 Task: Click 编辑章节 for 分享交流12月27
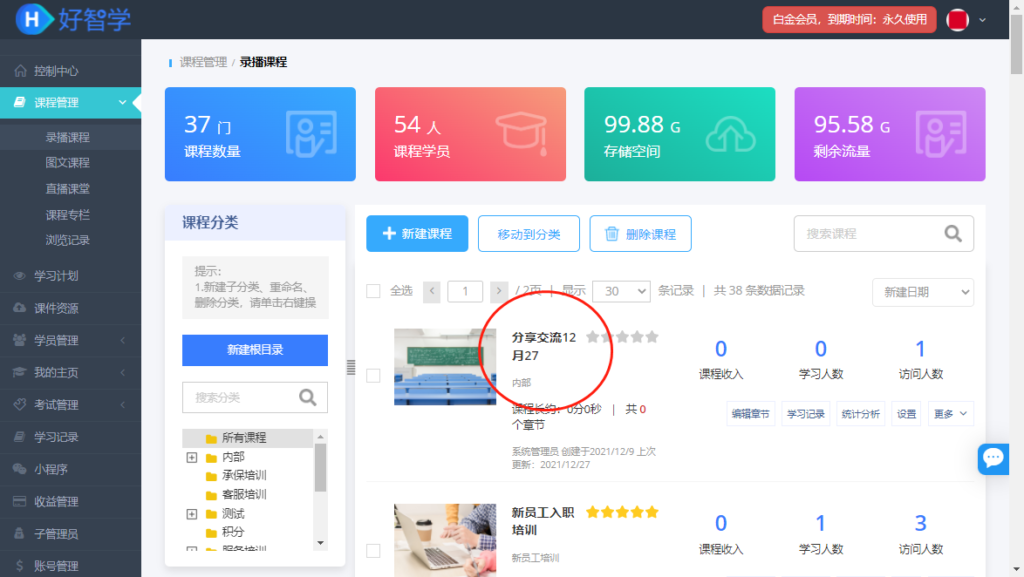point(750,414)
